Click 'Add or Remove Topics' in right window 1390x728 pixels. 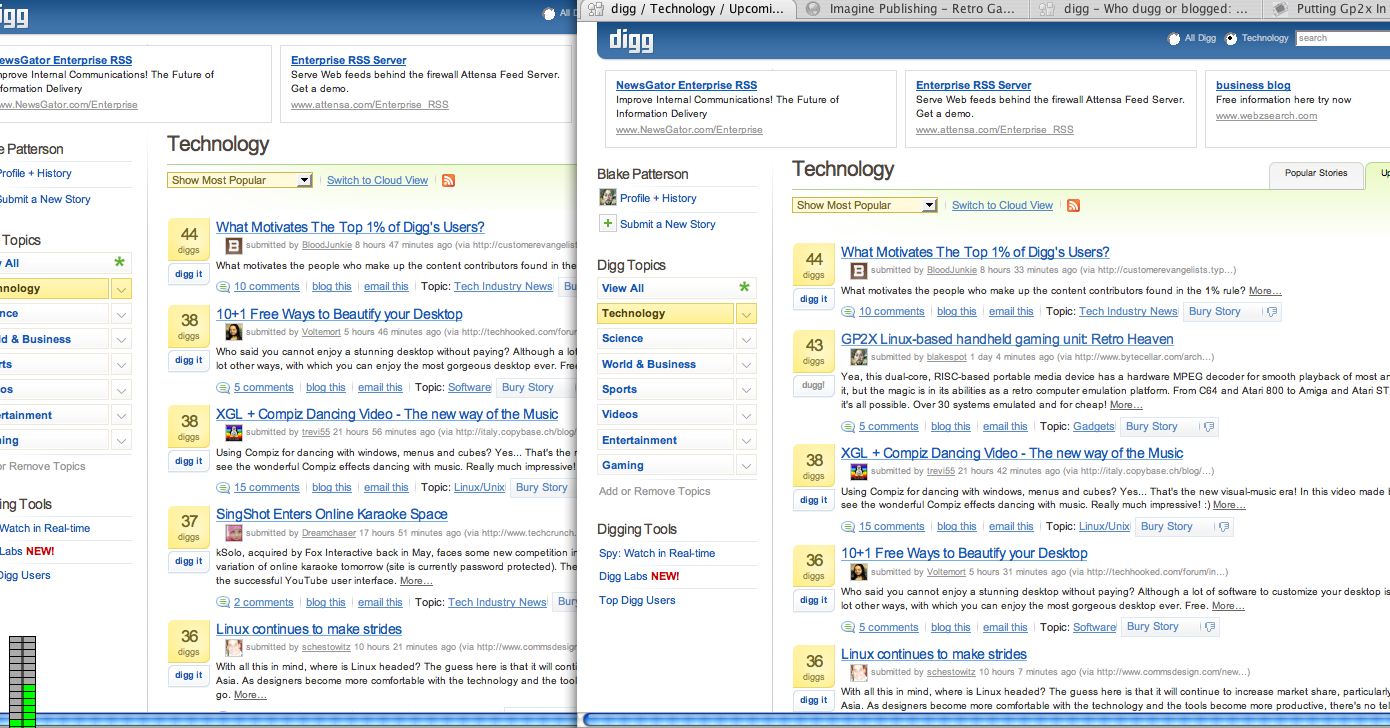(x=654, y=491)
